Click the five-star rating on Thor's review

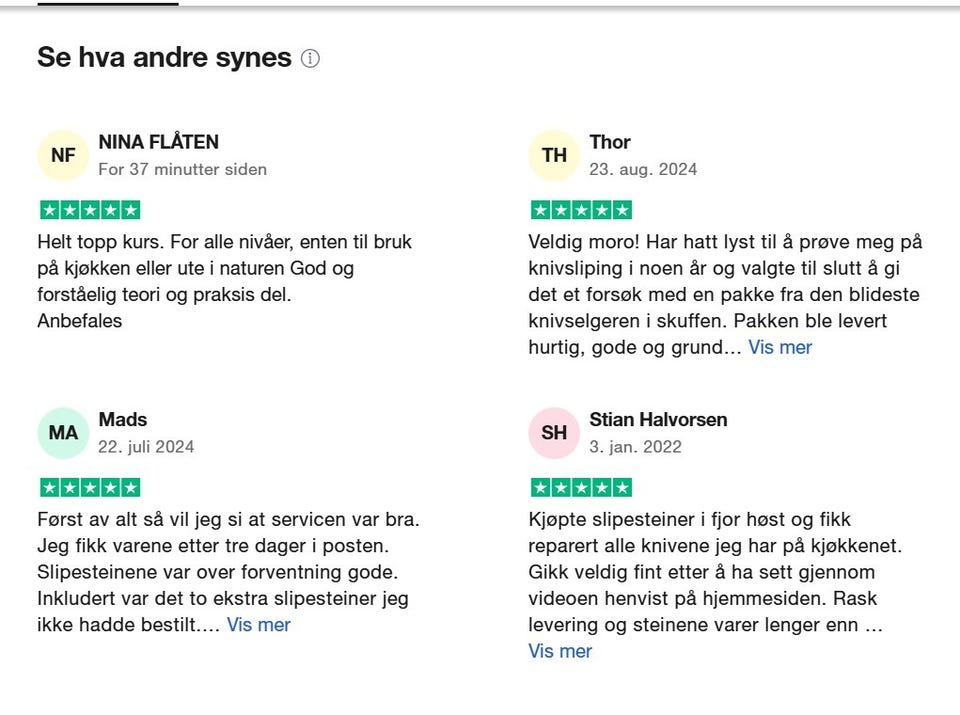581,210
